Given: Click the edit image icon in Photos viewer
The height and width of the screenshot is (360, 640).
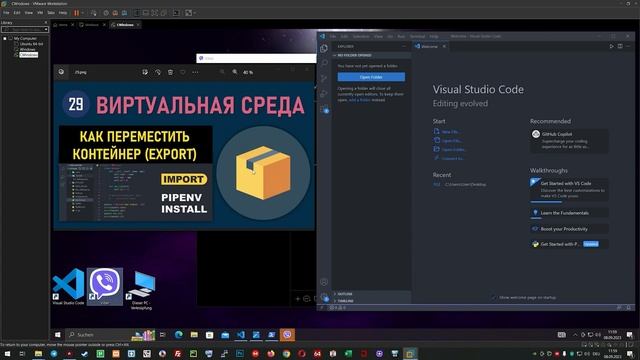Looking at the screenshot, I should tap(145, 72).
